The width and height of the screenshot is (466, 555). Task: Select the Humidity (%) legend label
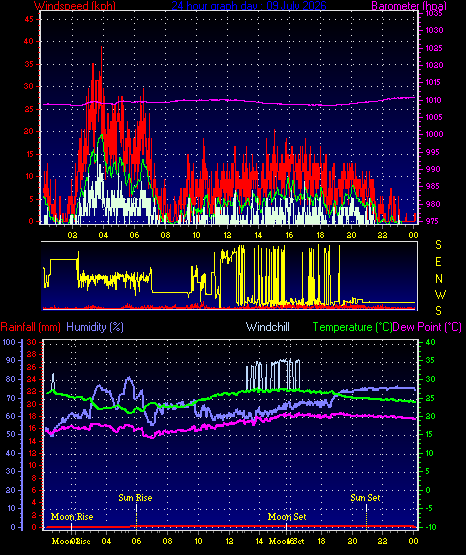(x=95, y=327)
